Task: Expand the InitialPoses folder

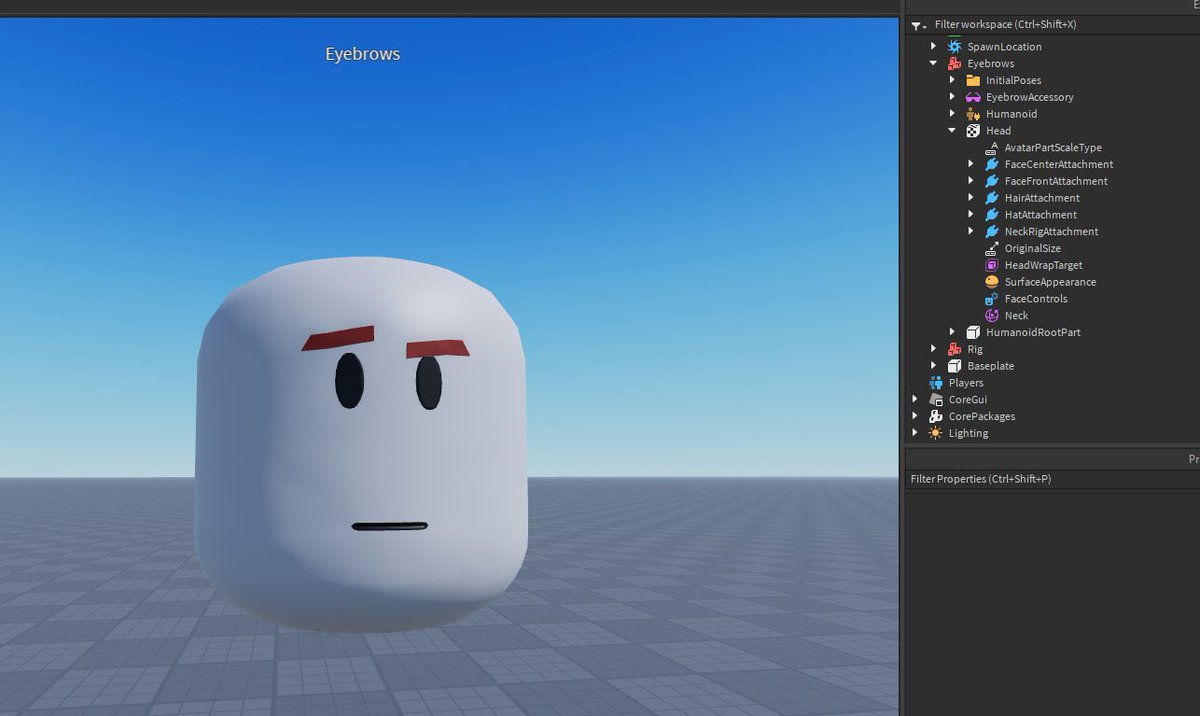Action: (953, 81)
